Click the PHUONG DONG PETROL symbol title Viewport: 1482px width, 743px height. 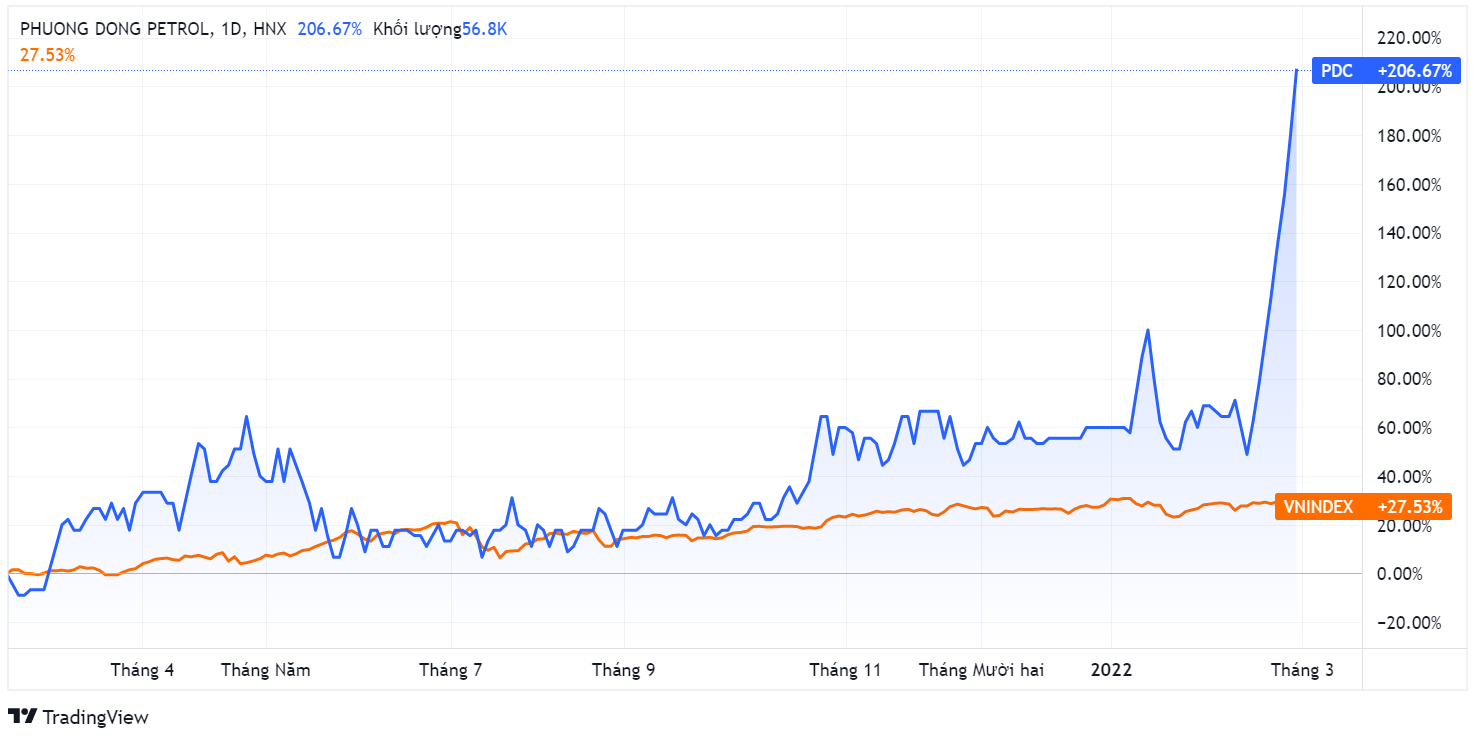(116, 29)
